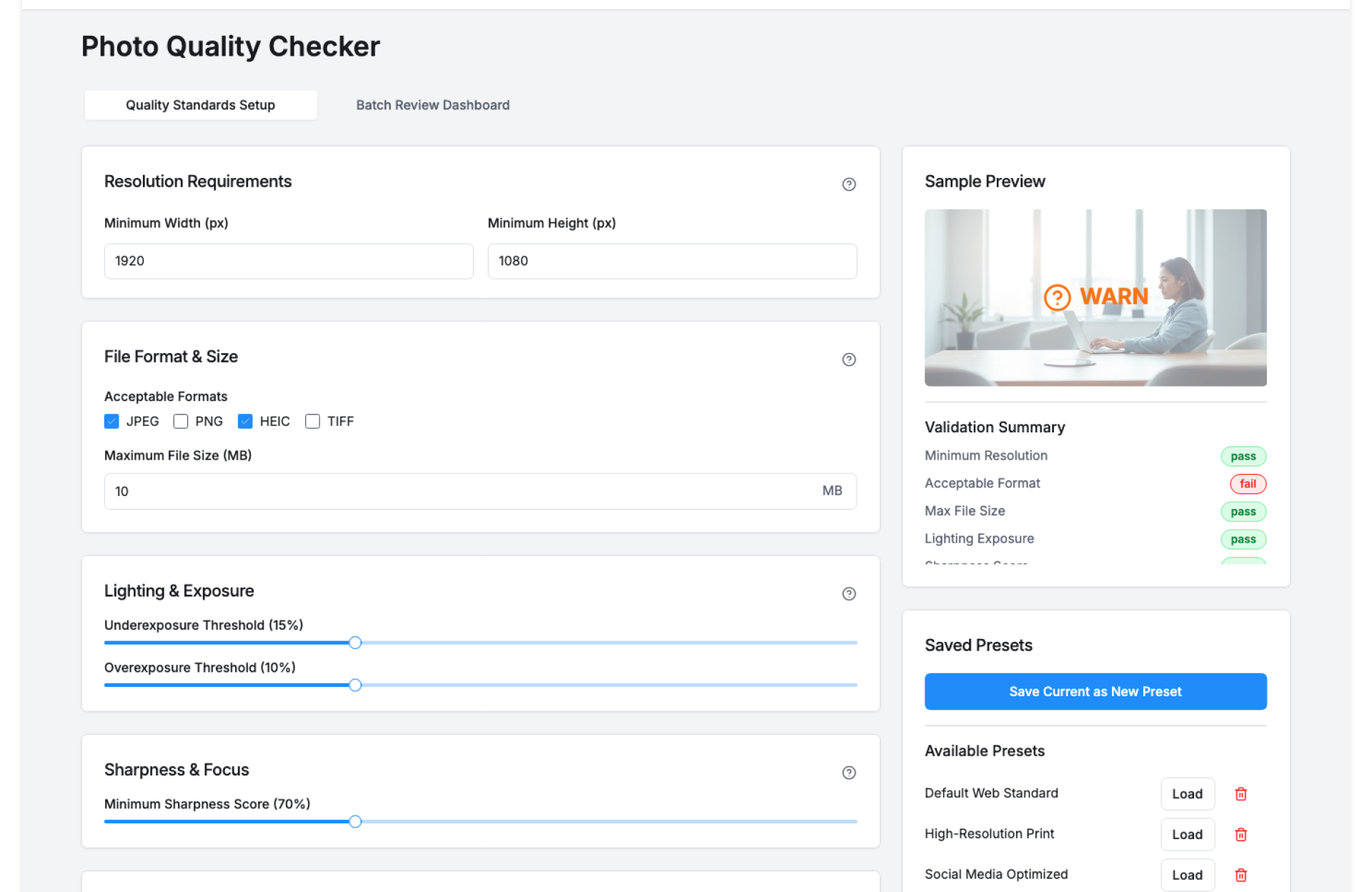1372x892 pixels.
Task: Click the WARN status icon on preview
Action: coord(1057,297)
